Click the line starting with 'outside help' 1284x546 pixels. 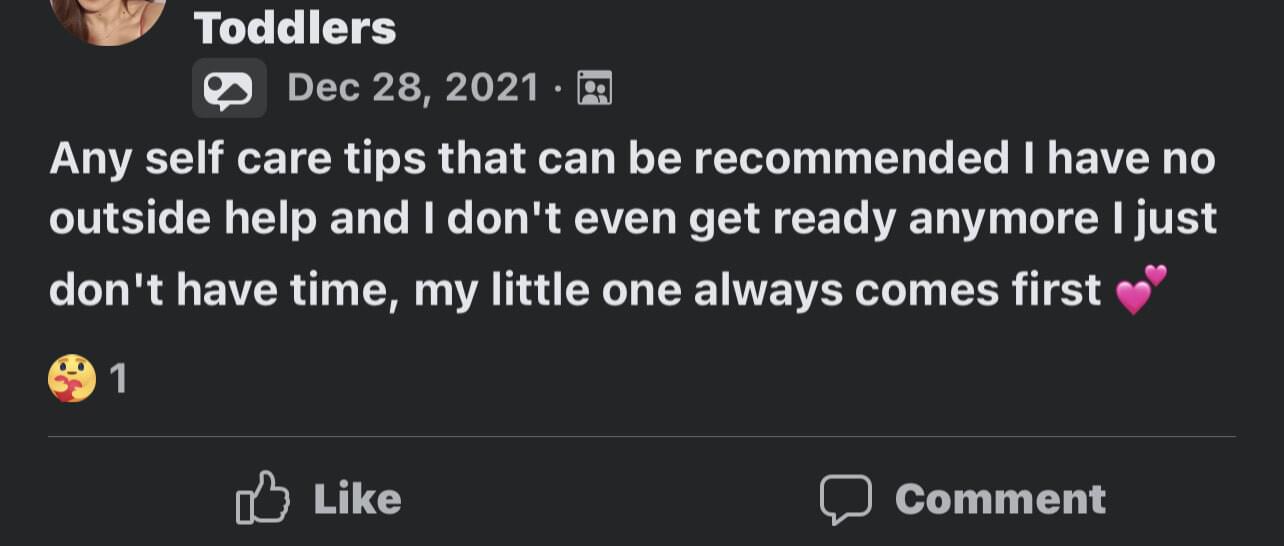point(632,220)
